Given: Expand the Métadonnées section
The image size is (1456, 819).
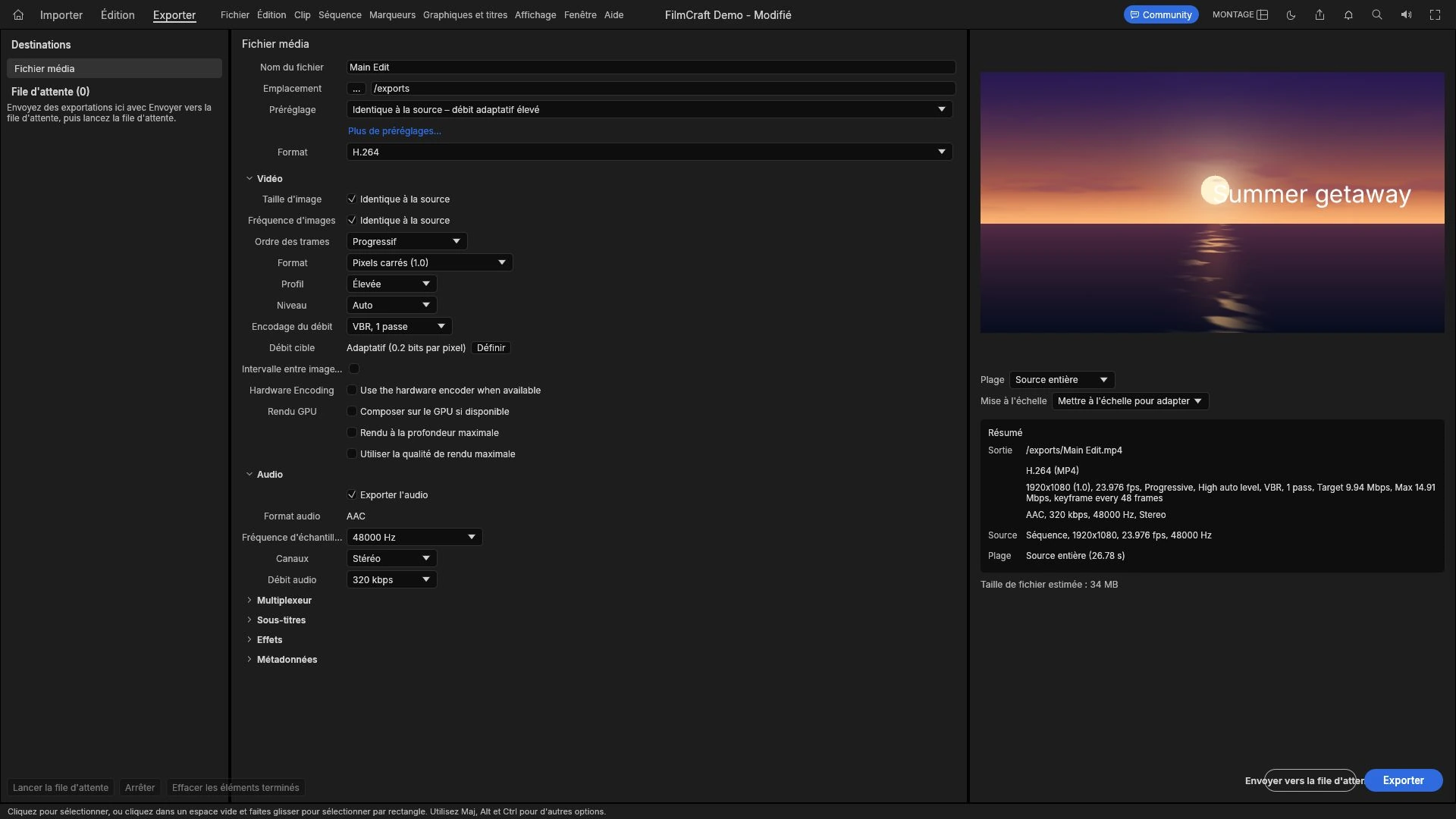Looking at the screenshot, I should (249, 660).
